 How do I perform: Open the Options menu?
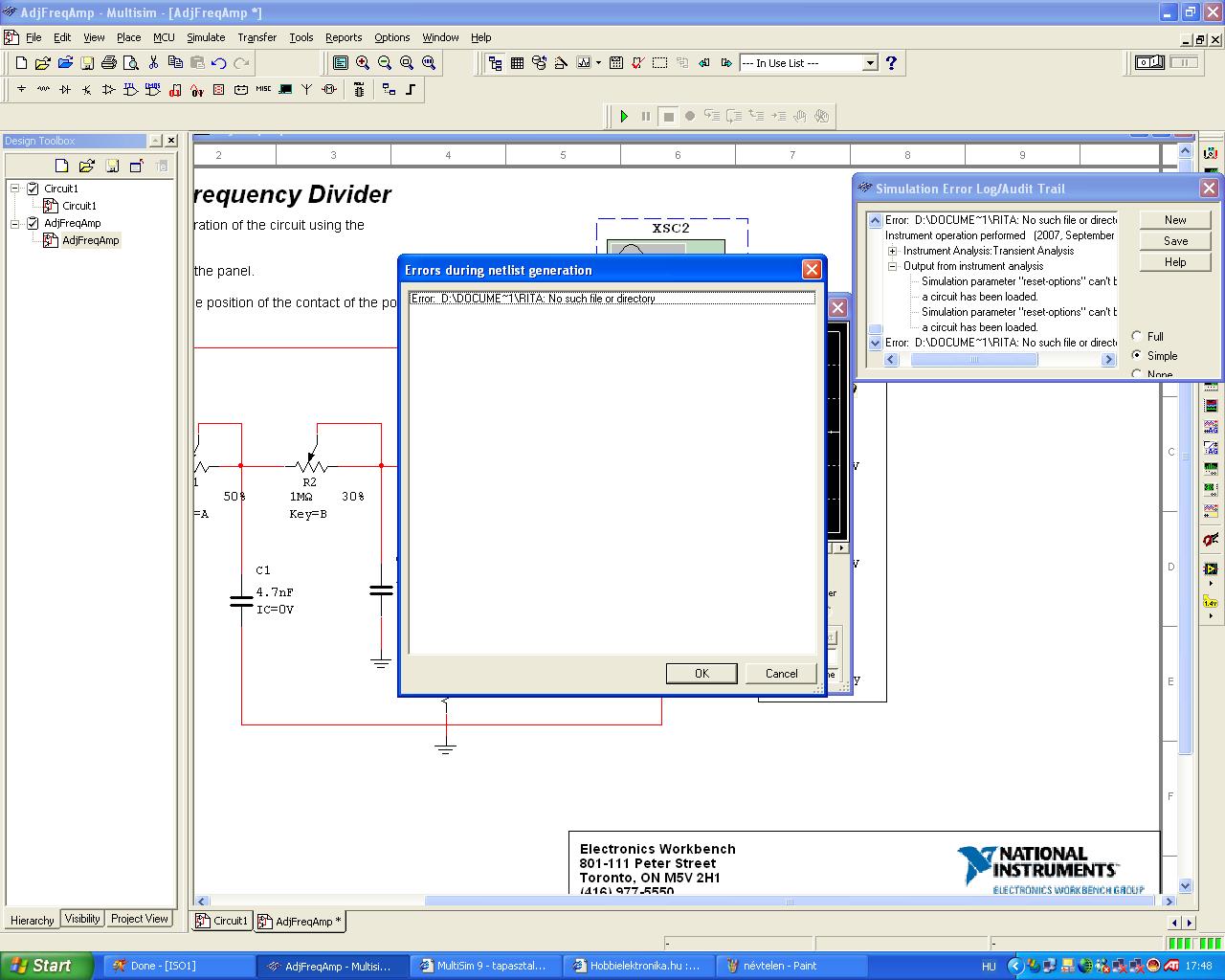(391, 37)
